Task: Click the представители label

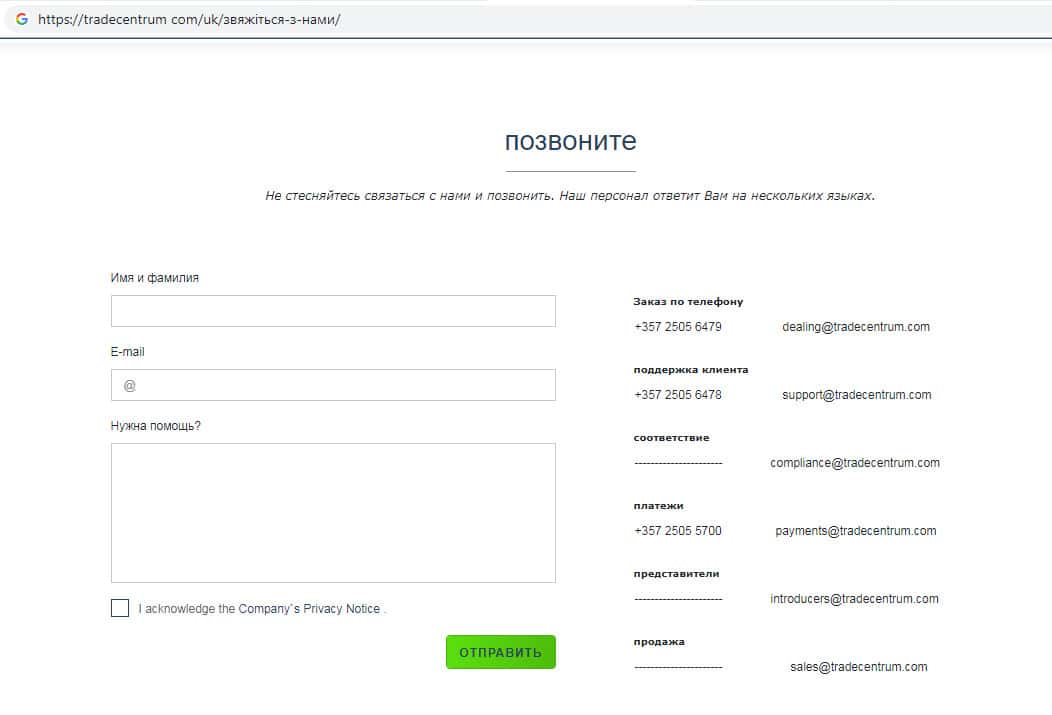Action: point(676,573)
